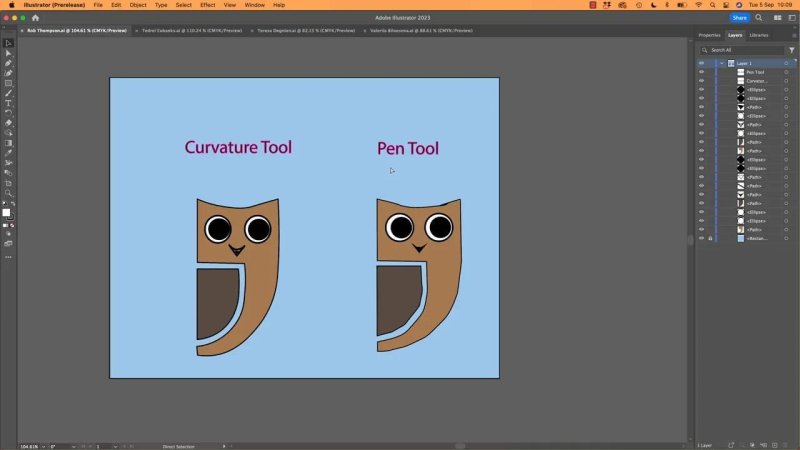Open the Apple menu

11,5
